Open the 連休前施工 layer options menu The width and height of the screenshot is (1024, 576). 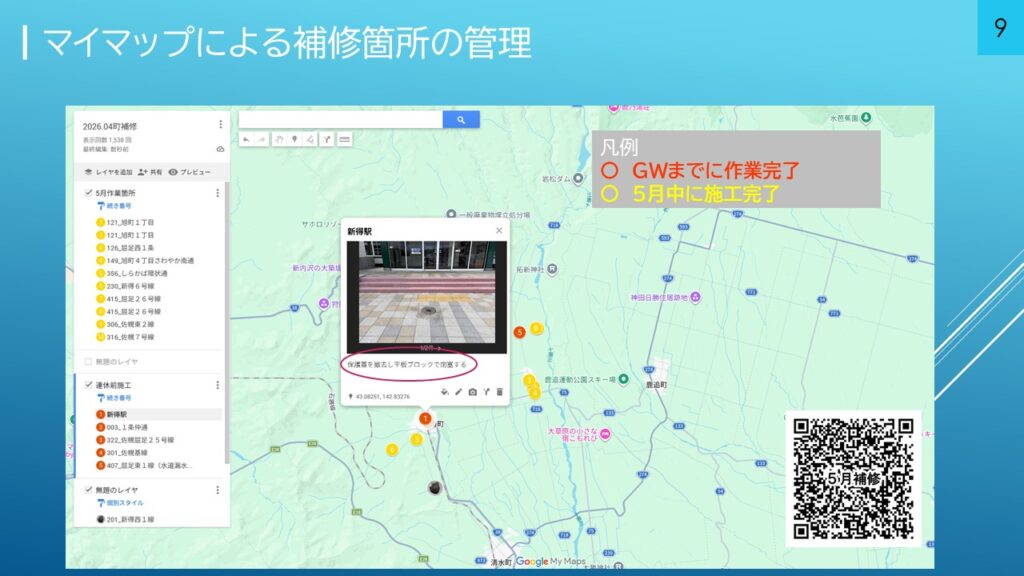coord(217,385)
